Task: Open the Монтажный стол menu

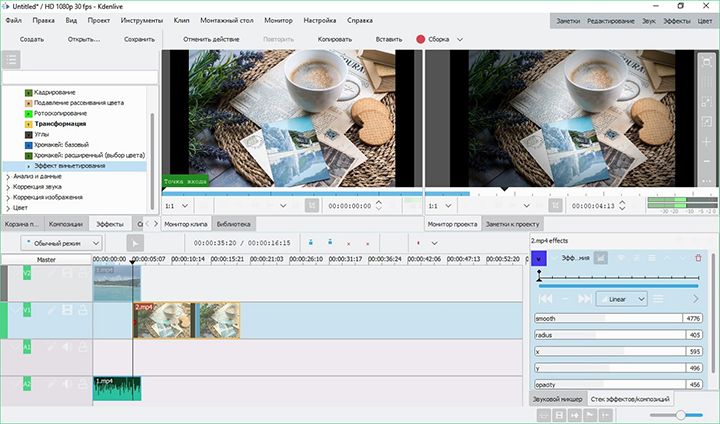Action: [226, 20]
